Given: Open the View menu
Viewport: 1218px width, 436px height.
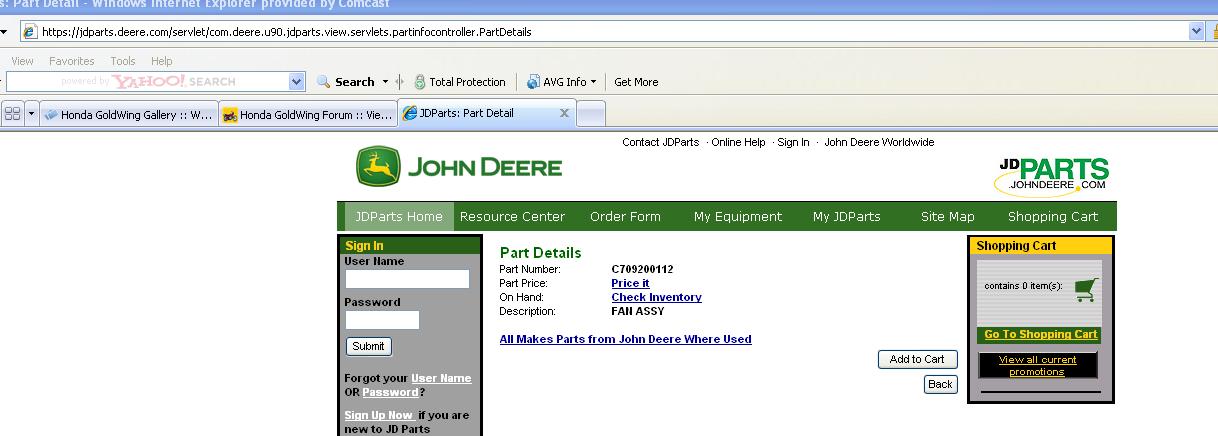Looking at the screenshot, I should 22,61.
